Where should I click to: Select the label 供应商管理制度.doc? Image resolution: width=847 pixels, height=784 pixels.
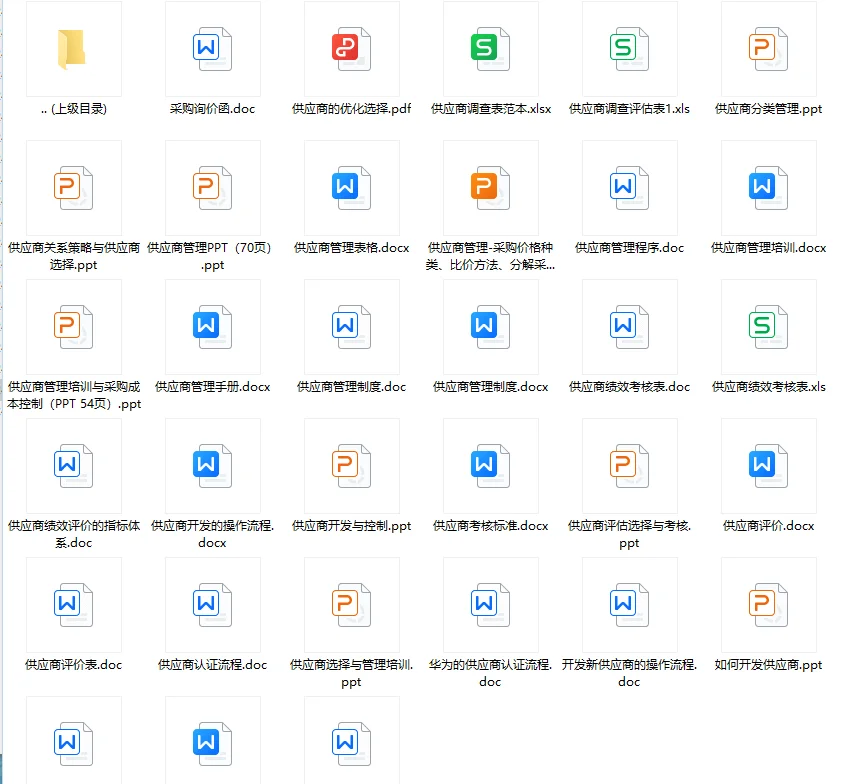[x=352, y=386]
